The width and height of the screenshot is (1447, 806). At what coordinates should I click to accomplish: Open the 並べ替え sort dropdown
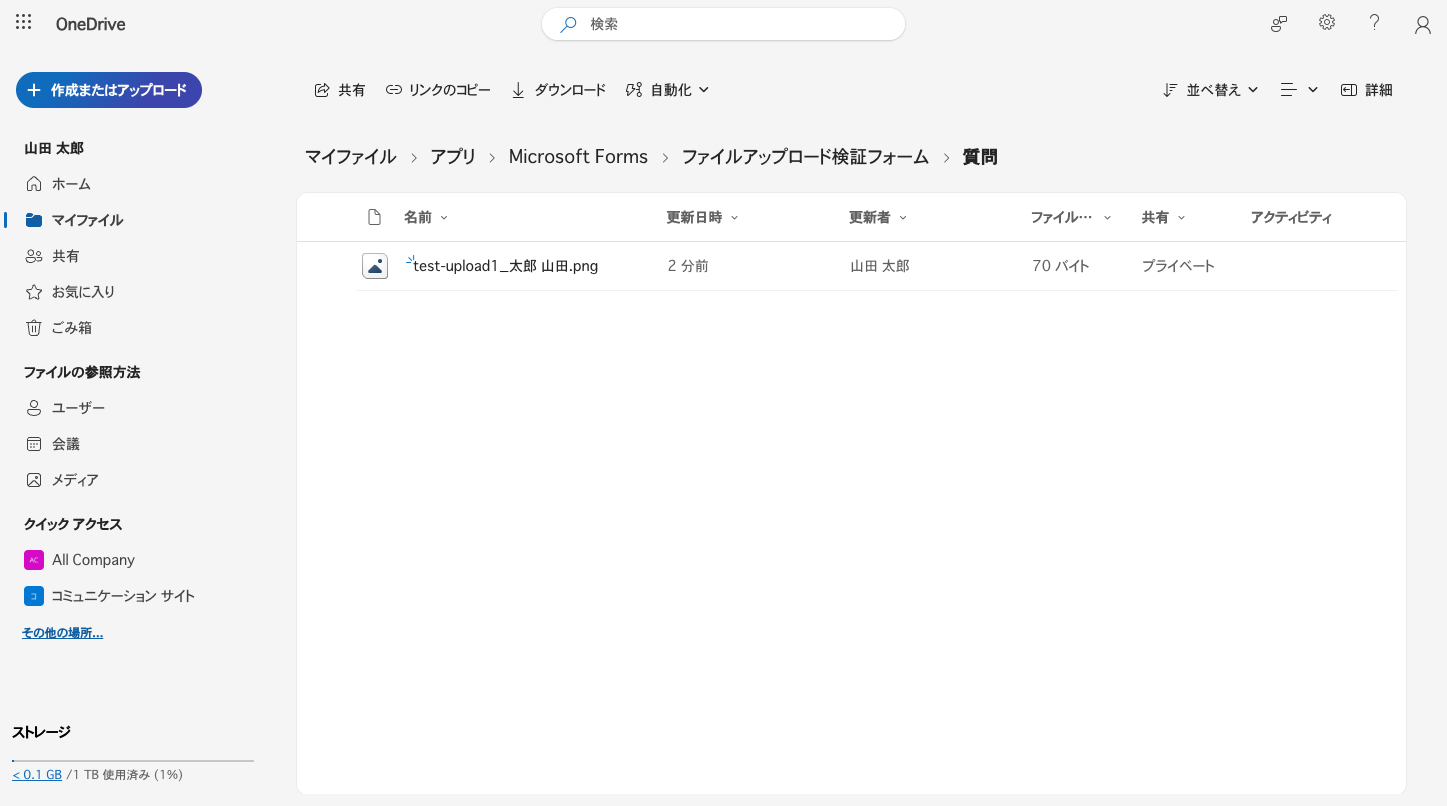tap(1211, 90)
